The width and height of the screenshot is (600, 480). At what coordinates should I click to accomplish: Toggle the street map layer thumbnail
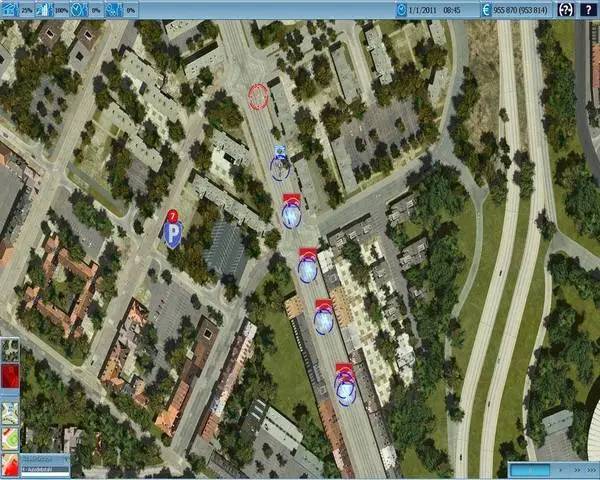pyautogui.click(x=9, y=409)
